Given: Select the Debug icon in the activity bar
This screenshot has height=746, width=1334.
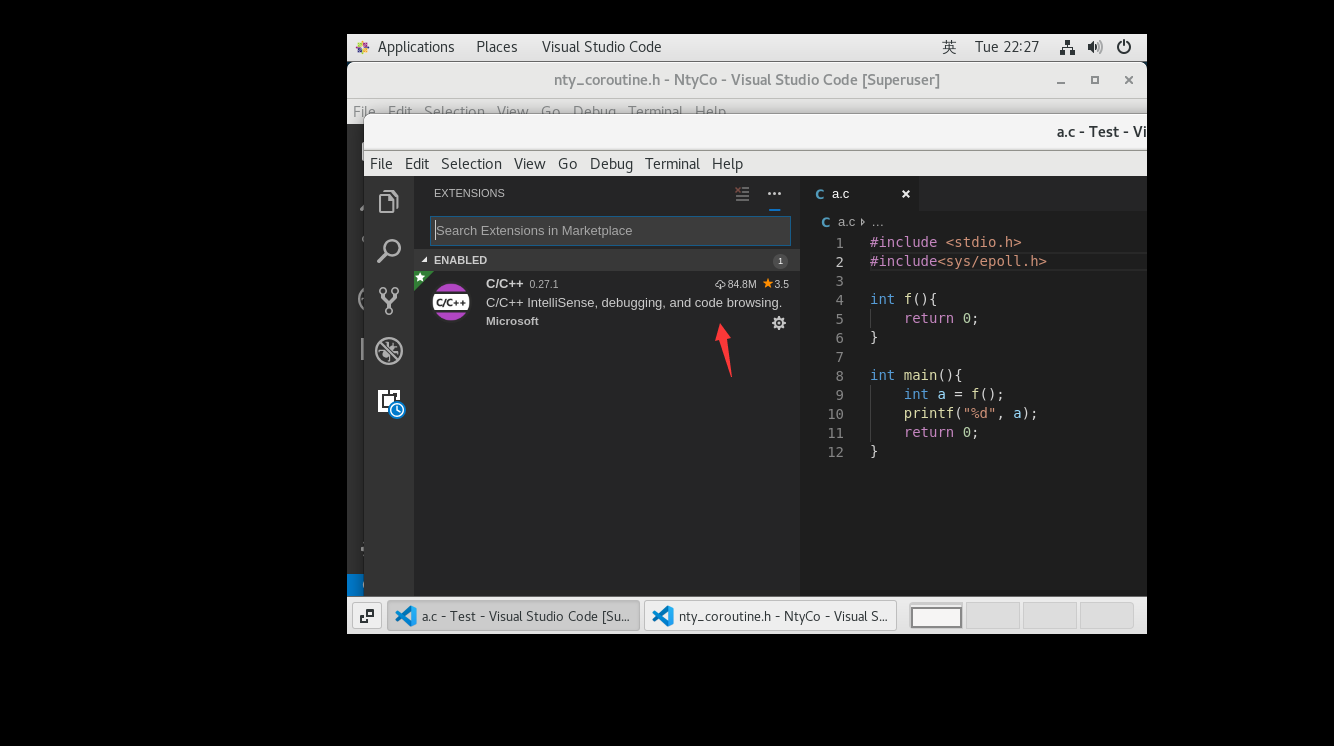Looking at the screenshot, I should [x=389, y=350].
